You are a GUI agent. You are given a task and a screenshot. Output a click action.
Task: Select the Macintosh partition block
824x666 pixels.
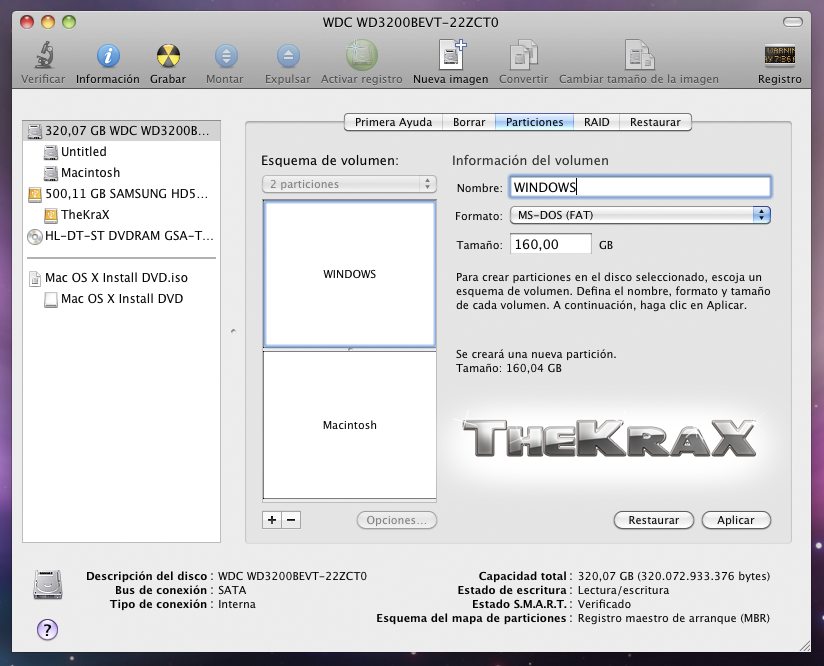[x=349, y=425]
